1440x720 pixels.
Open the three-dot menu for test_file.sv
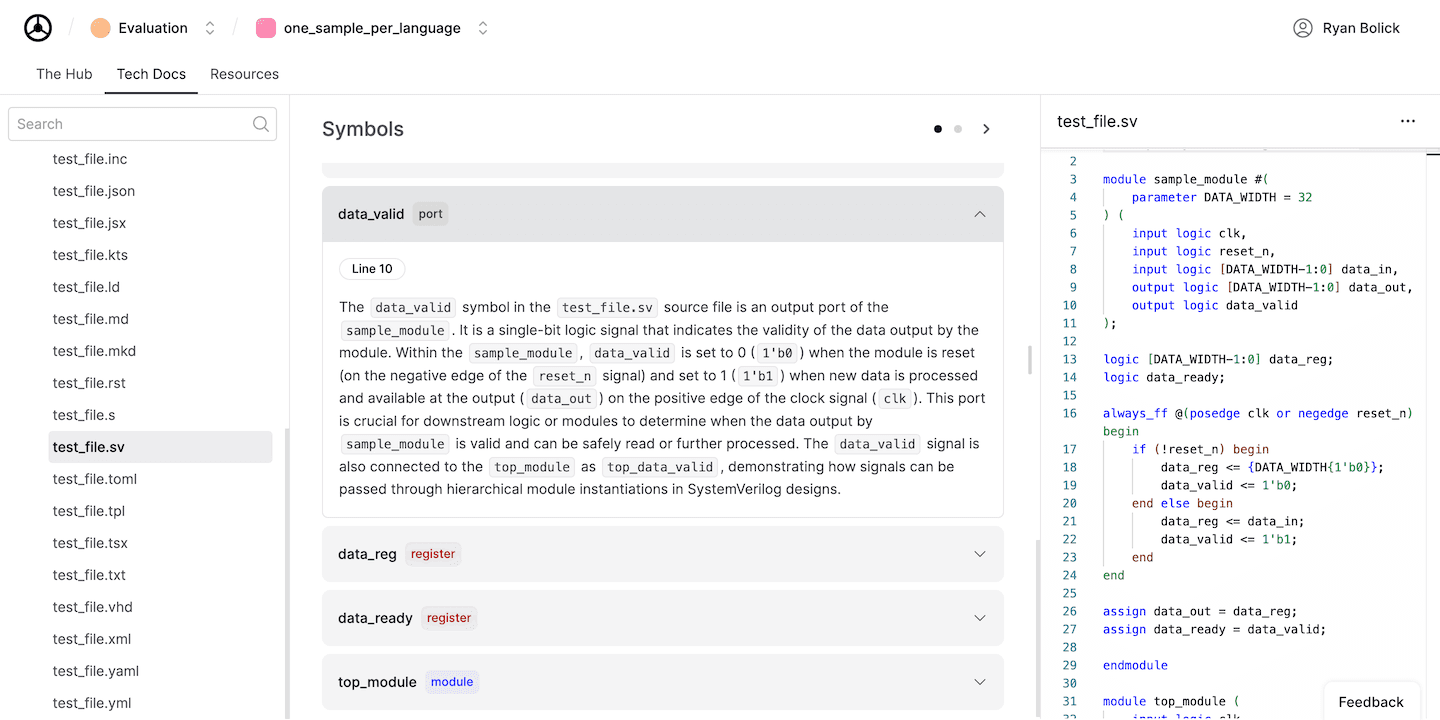pyautogui.click(x=1408, y=121)
